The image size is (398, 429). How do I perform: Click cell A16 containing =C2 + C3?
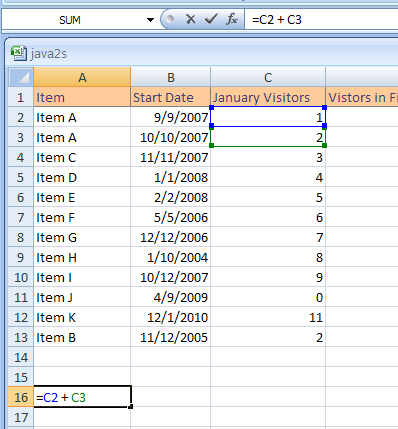pyautogui.click(x=82, y=397)
